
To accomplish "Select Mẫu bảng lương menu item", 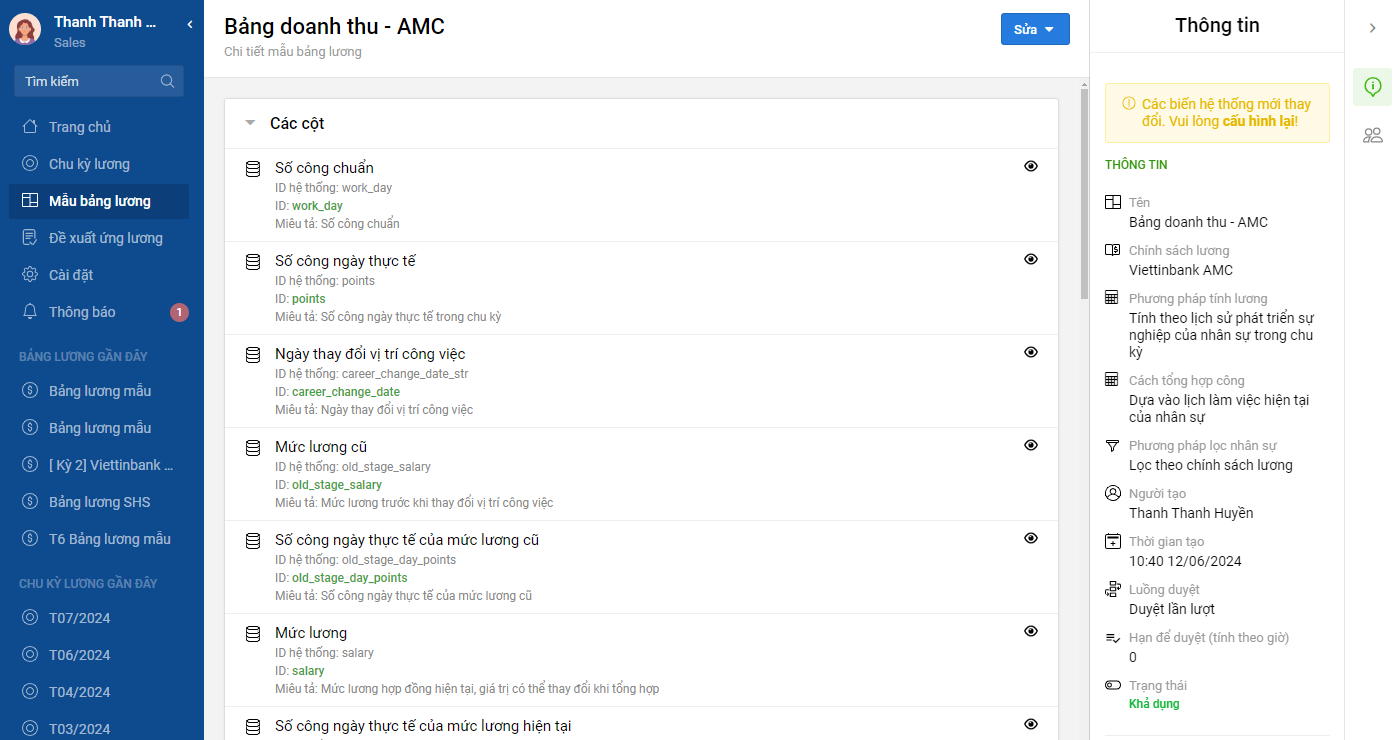I will 98,201.
